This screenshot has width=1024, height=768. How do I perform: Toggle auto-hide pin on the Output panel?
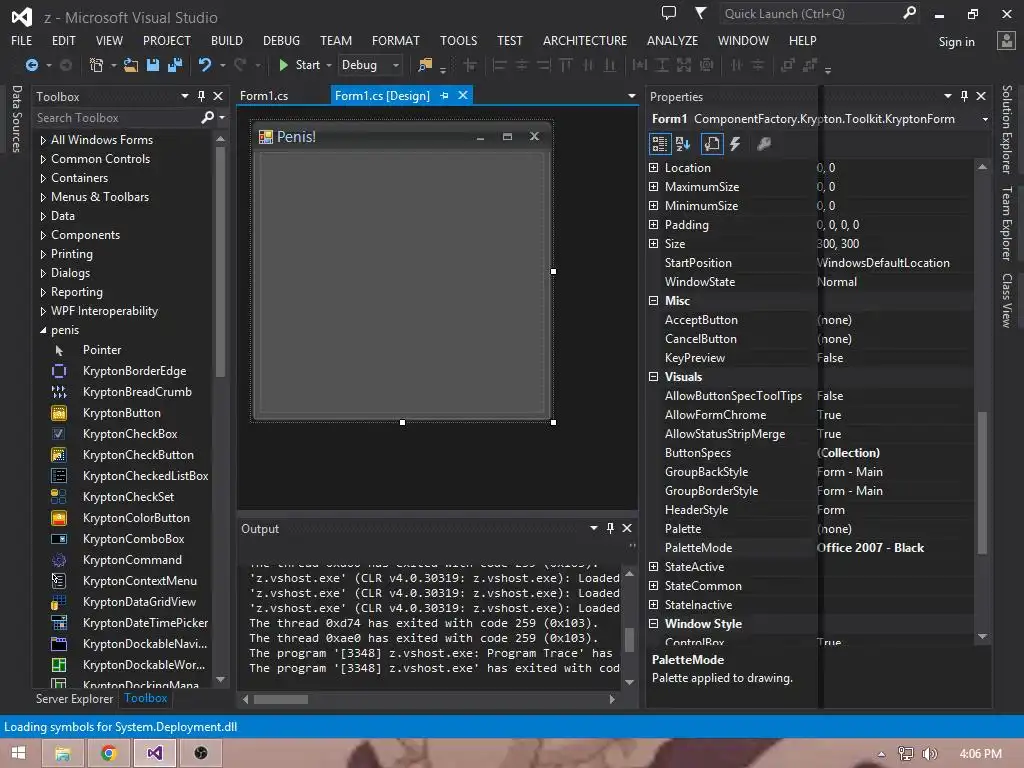point(610,528)
